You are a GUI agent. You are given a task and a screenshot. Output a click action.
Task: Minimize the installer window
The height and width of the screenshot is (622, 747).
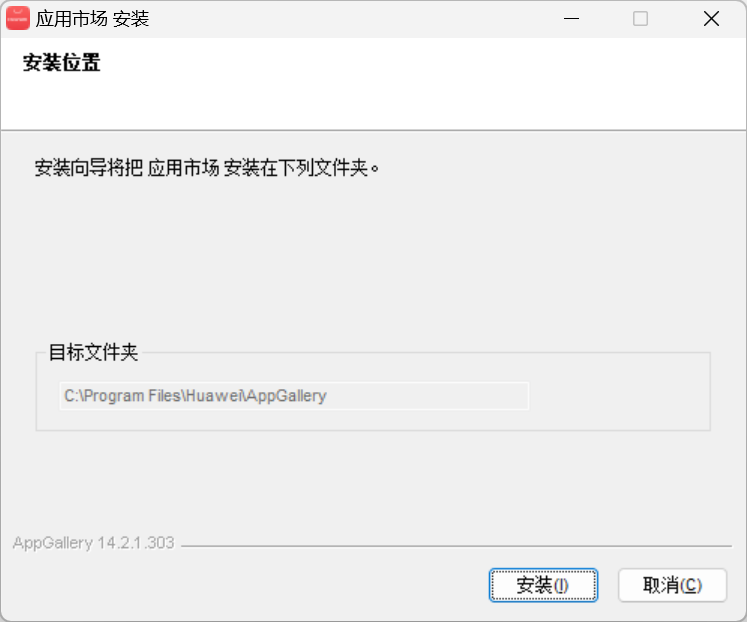point(571,19)
